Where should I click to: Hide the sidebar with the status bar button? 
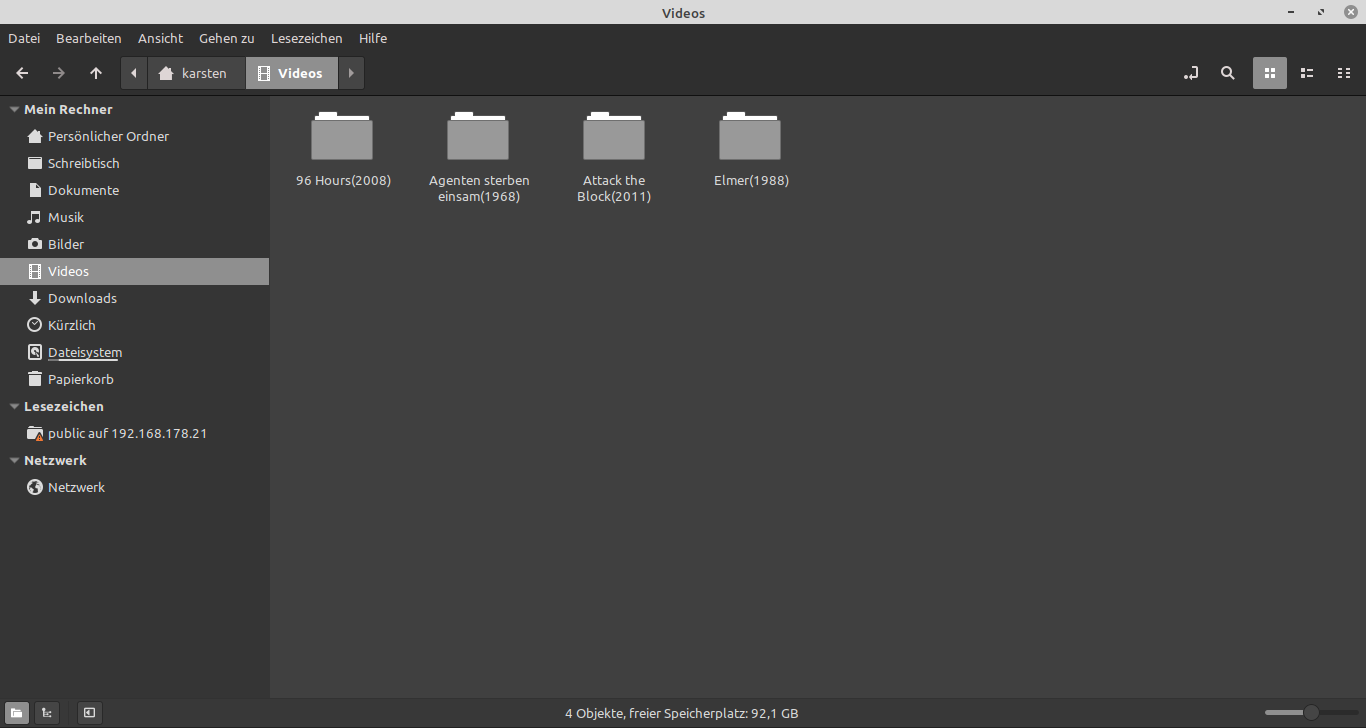pyautogui.click(x=89, y=713)
